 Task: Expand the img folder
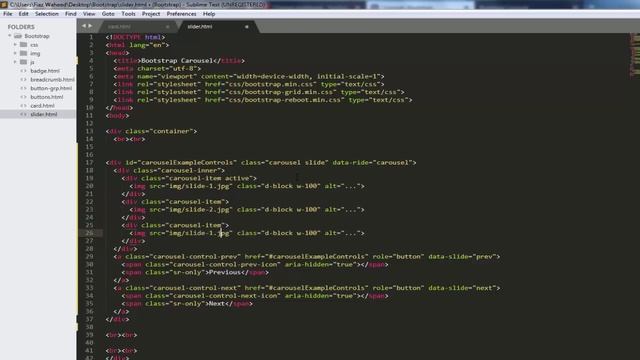[x=16, y=53]
